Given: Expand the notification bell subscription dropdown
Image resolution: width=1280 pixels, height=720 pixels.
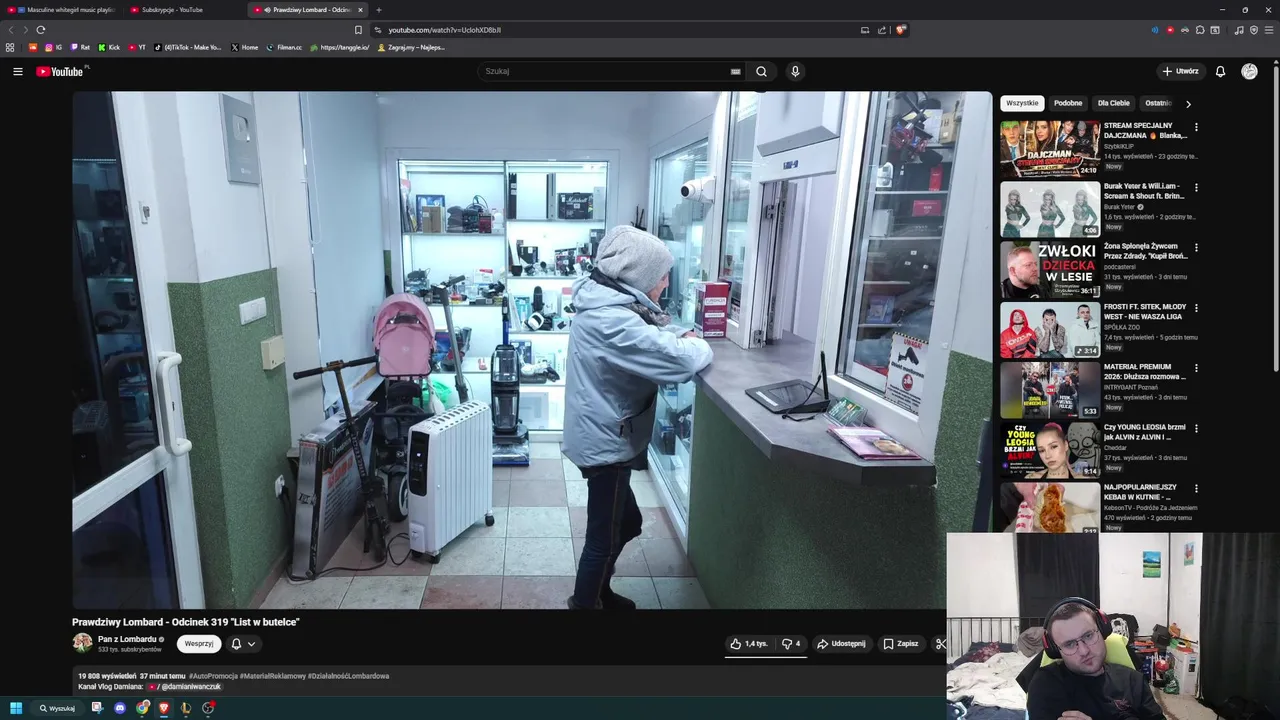Looking at the screenshot, I should point(243,644).
